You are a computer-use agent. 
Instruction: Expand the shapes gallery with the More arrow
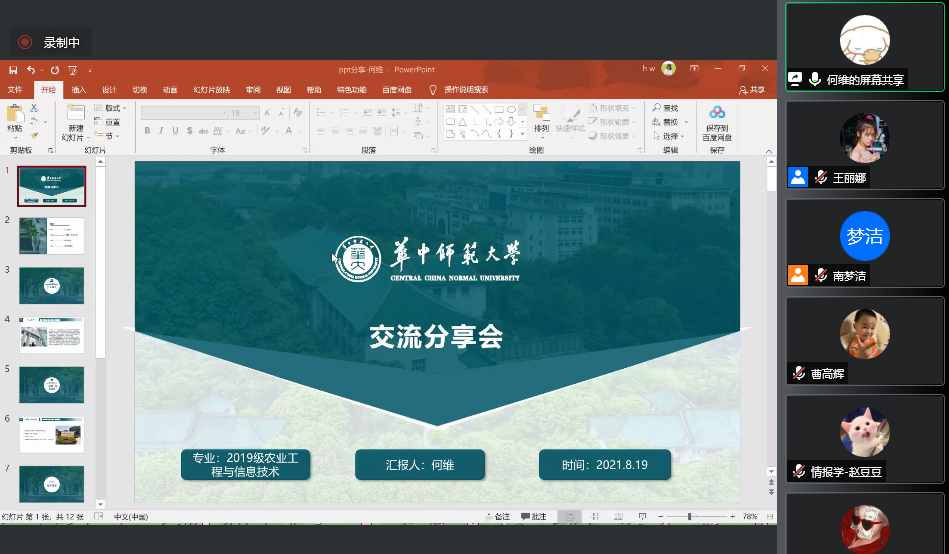(x=523, y=134)
